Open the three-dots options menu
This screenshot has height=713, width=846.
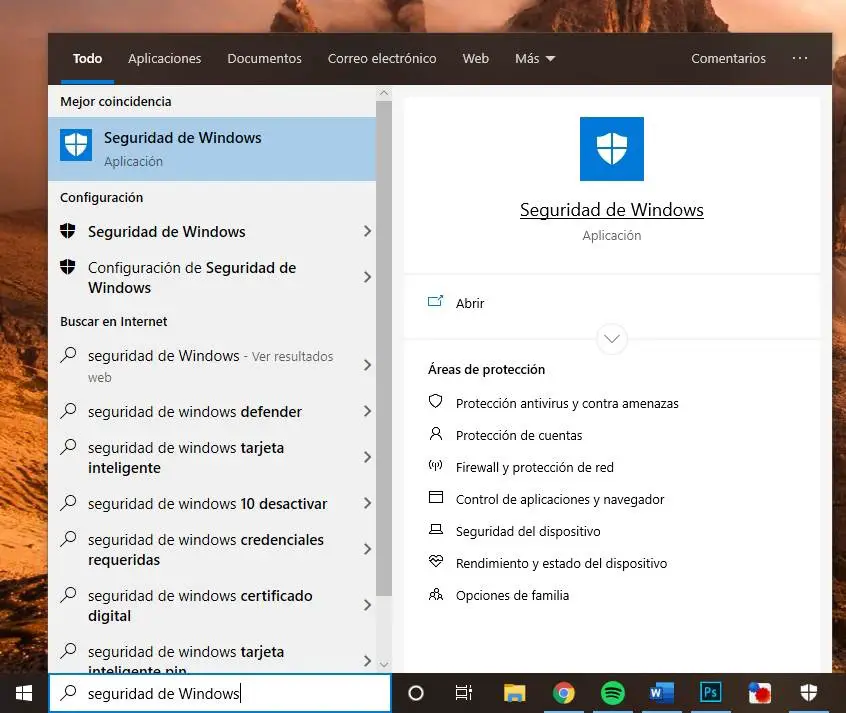[800, 58]
